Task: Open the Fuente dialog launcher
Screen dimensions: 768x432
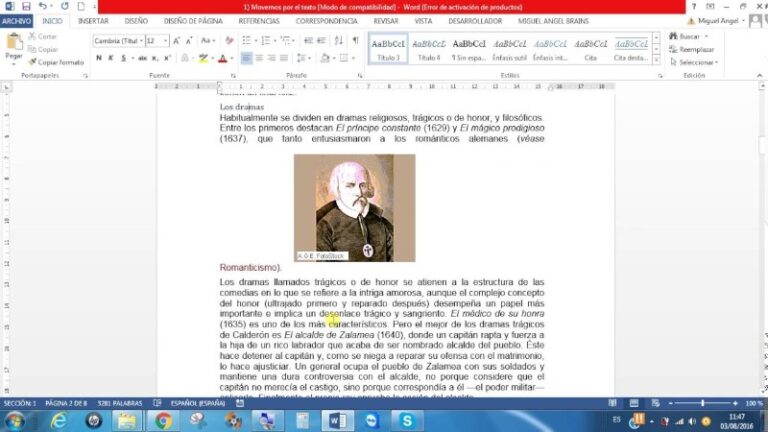Action: pos(233,76)
